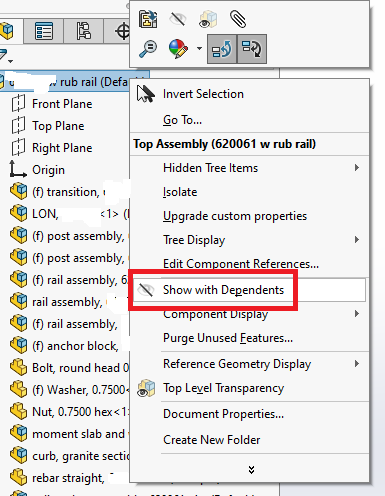Expand the Appearances dropdown arrow
The height and width of the screenshot is (496, 385).
(x=199, y=49)
